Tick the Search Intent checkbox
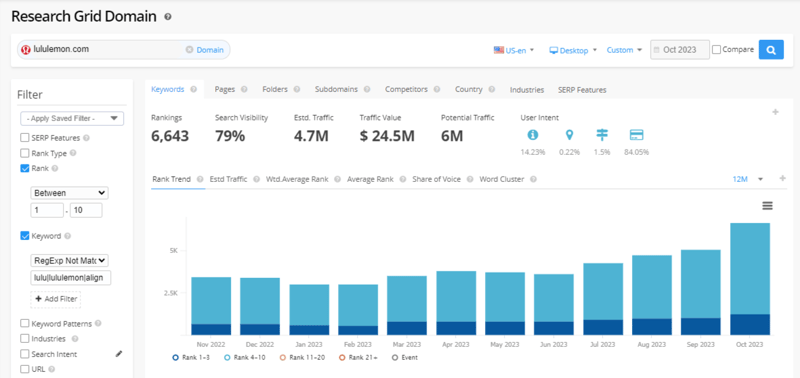Screen dimensions: 800x378 (x=24, y=354)
